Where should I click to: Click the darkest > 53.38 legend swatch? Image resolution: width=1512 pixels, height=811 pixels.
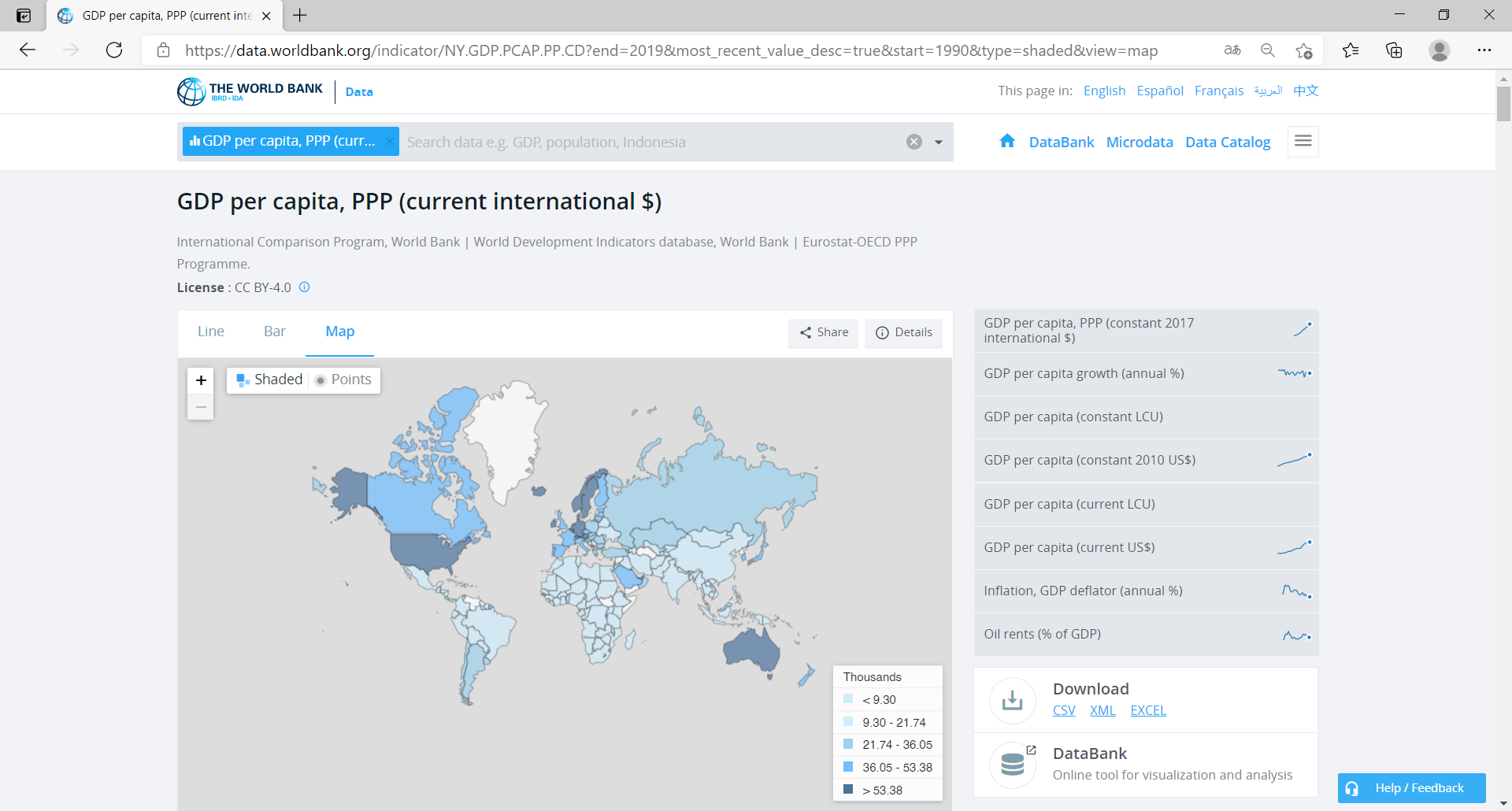point(848,789)
